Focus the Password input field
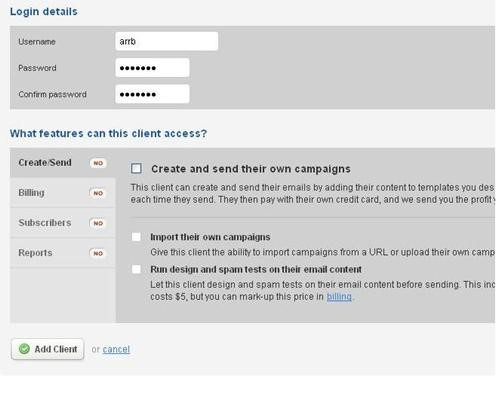498x396 pixels. tap(152, 68)
